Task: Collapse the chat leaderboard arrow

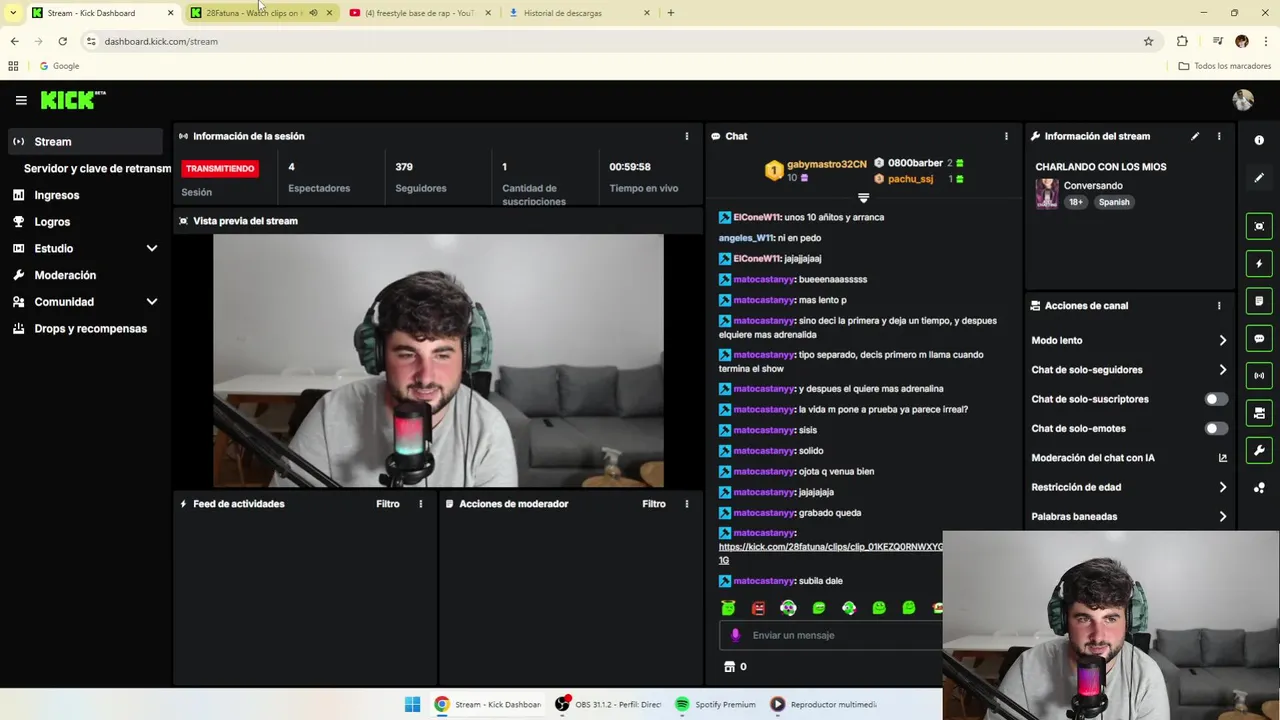Action: coord(864,198)
